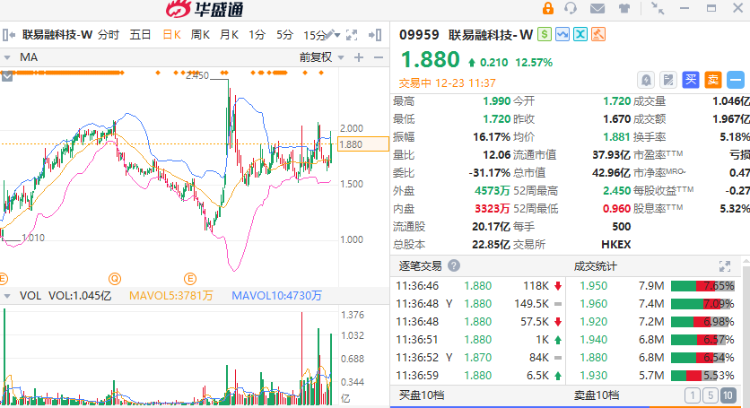Open the skin theme shirt icon
This screenshot has width=750, height=408.
pyautogui.click(x=624, y=8)
